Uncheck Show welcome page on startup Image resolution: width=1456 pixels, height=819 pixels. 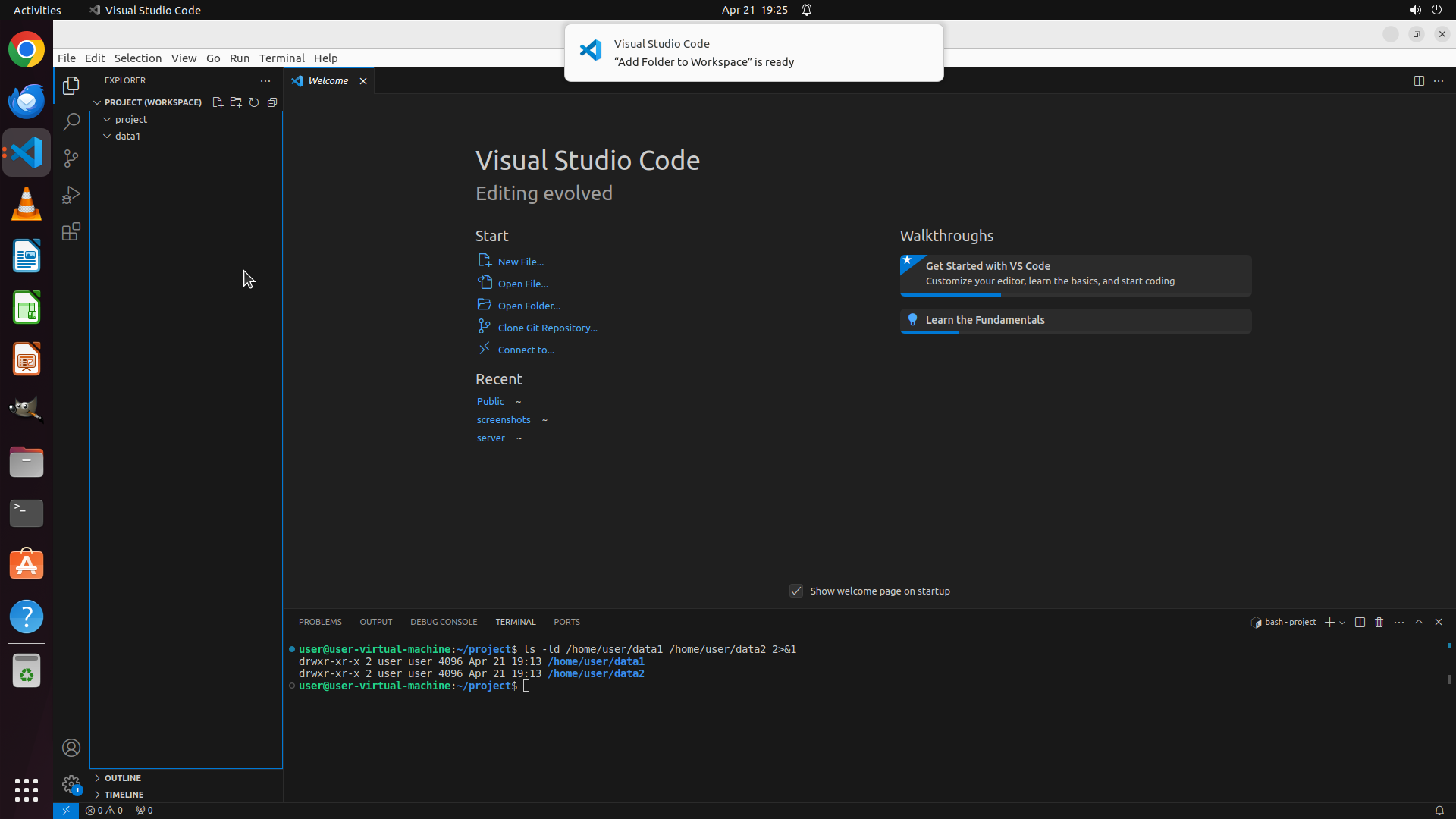click(x=796, y=591)
